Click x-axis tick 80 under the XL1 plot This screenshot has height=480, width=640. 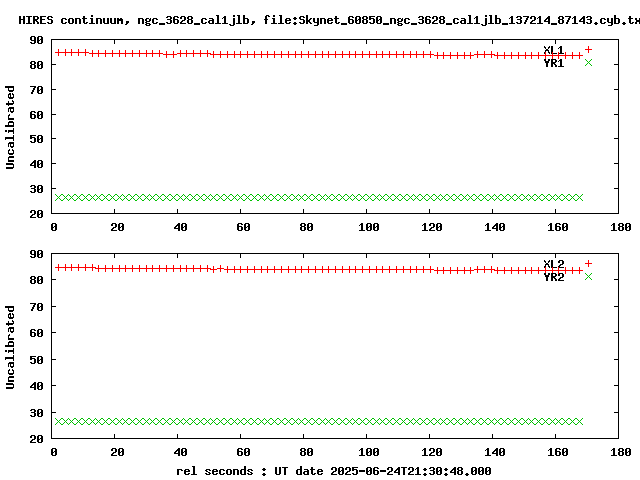tap(306, 227)
